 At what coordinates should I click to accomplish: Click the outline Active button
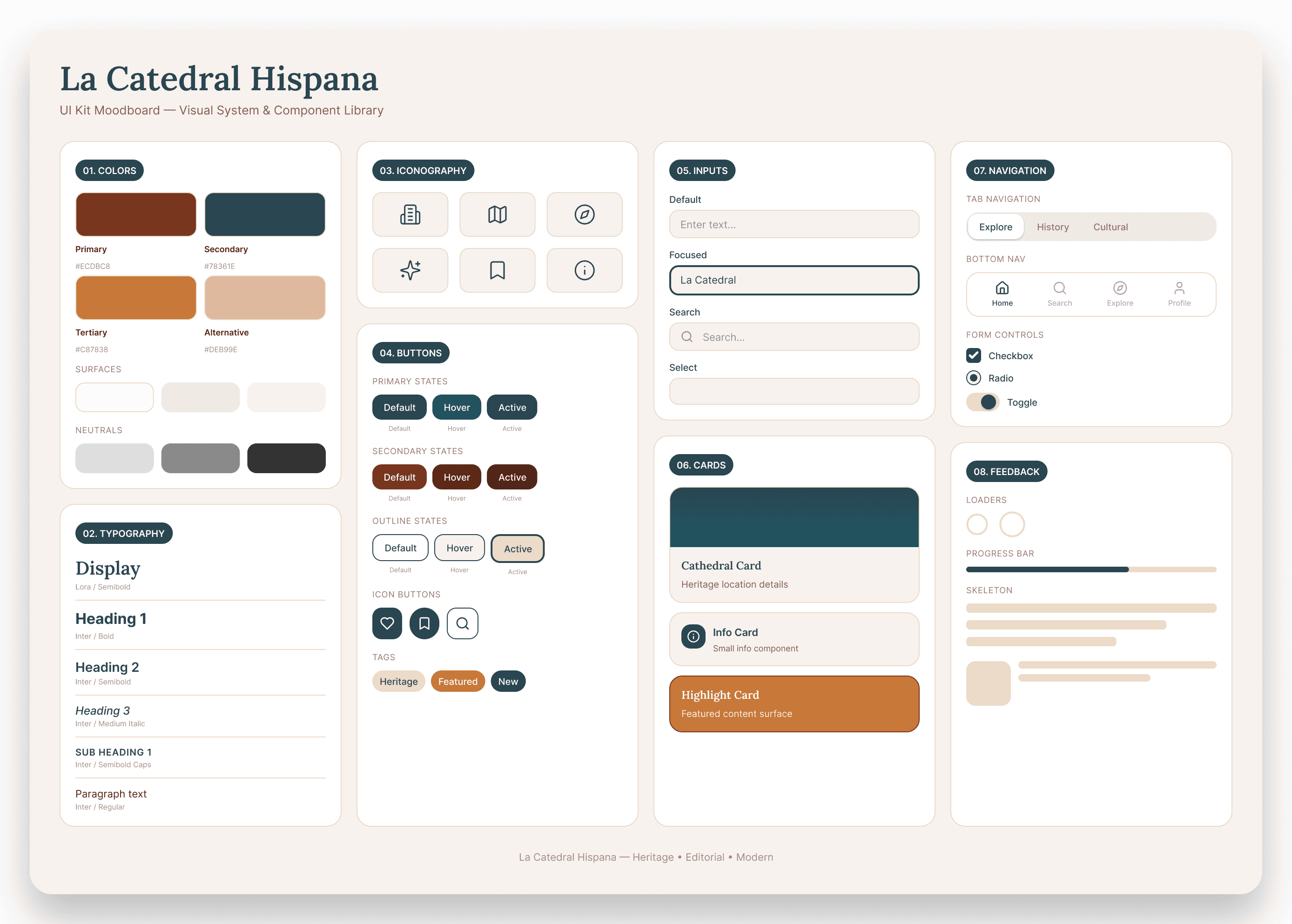pyautogui.click(x=518, y=549)
